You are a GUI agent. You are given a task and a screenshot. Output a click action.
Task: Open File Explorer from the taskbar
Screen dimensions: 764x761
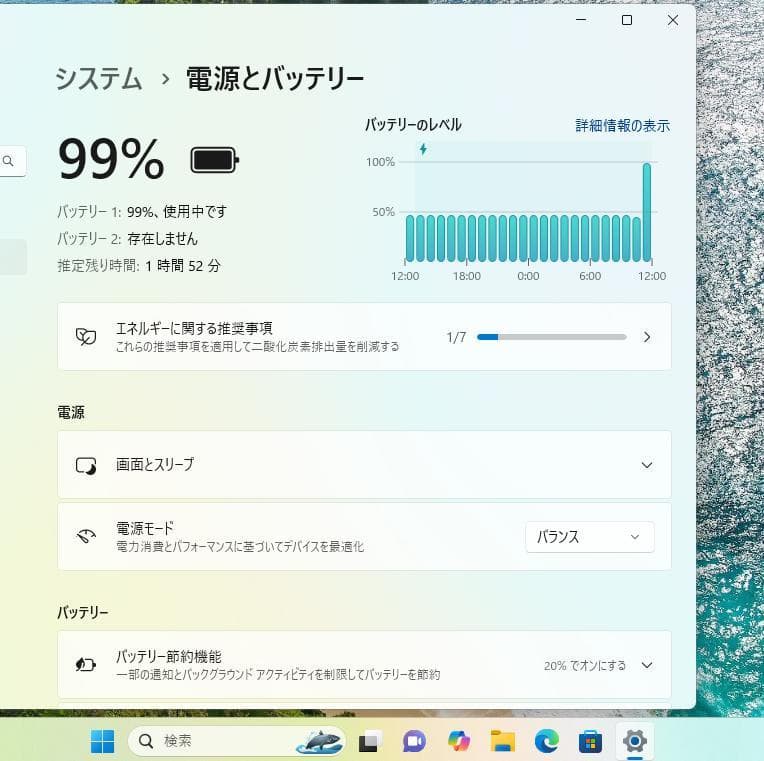tap(502, 742)
